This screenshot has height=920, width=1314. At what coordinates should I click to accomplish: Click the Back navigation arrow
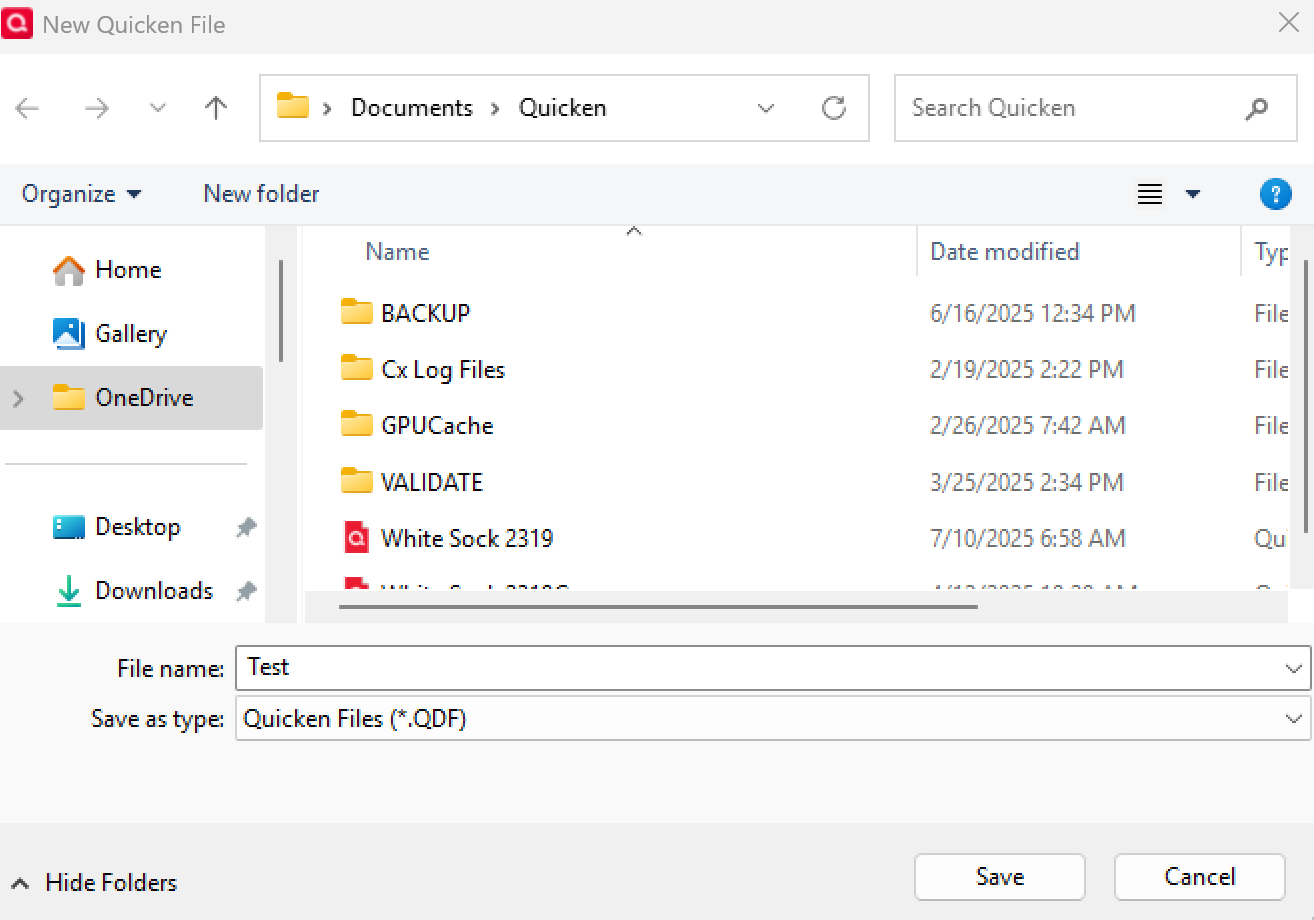pyautogui.click(x=27, y=108)
